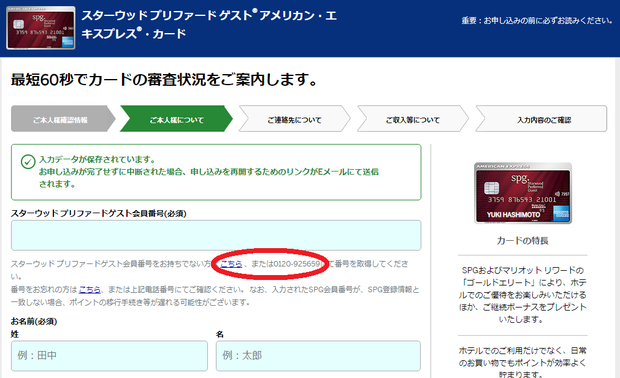Click the large SPG Amex card image in sidebar

(523, 193)
